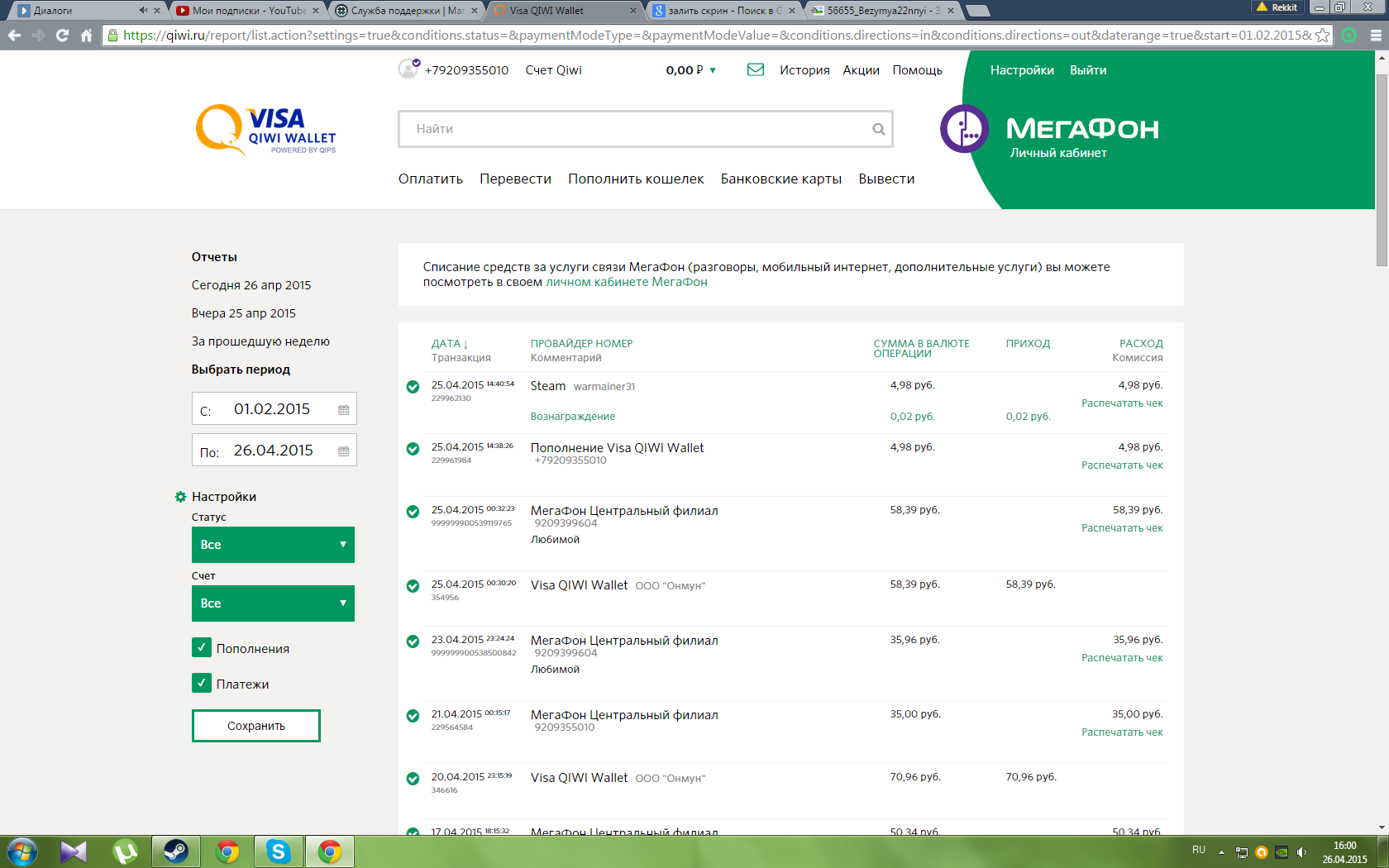Click status check icon of Steam transaction
Image resolution: width=1389 pixels, height=868 pixels.
(x=413, y=387)
